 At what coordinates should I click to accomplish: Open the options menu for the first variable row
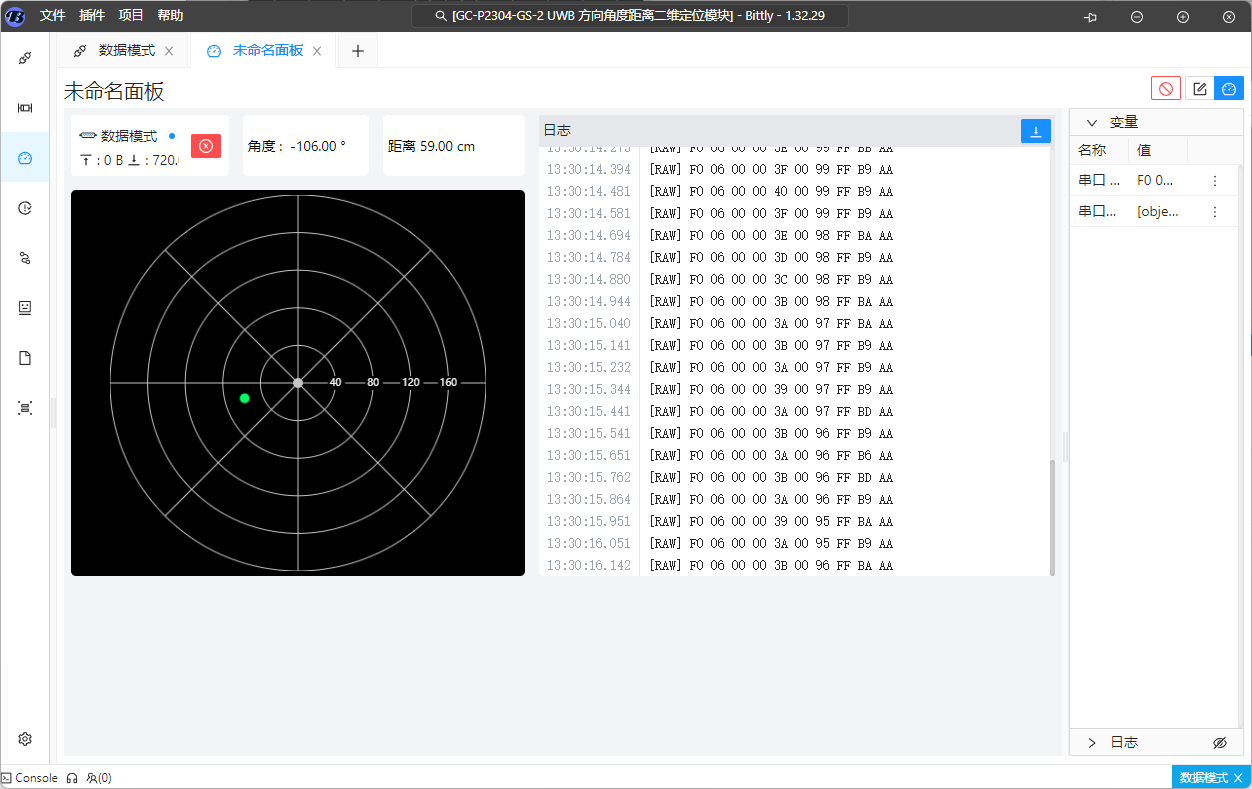click(1215, 181)
